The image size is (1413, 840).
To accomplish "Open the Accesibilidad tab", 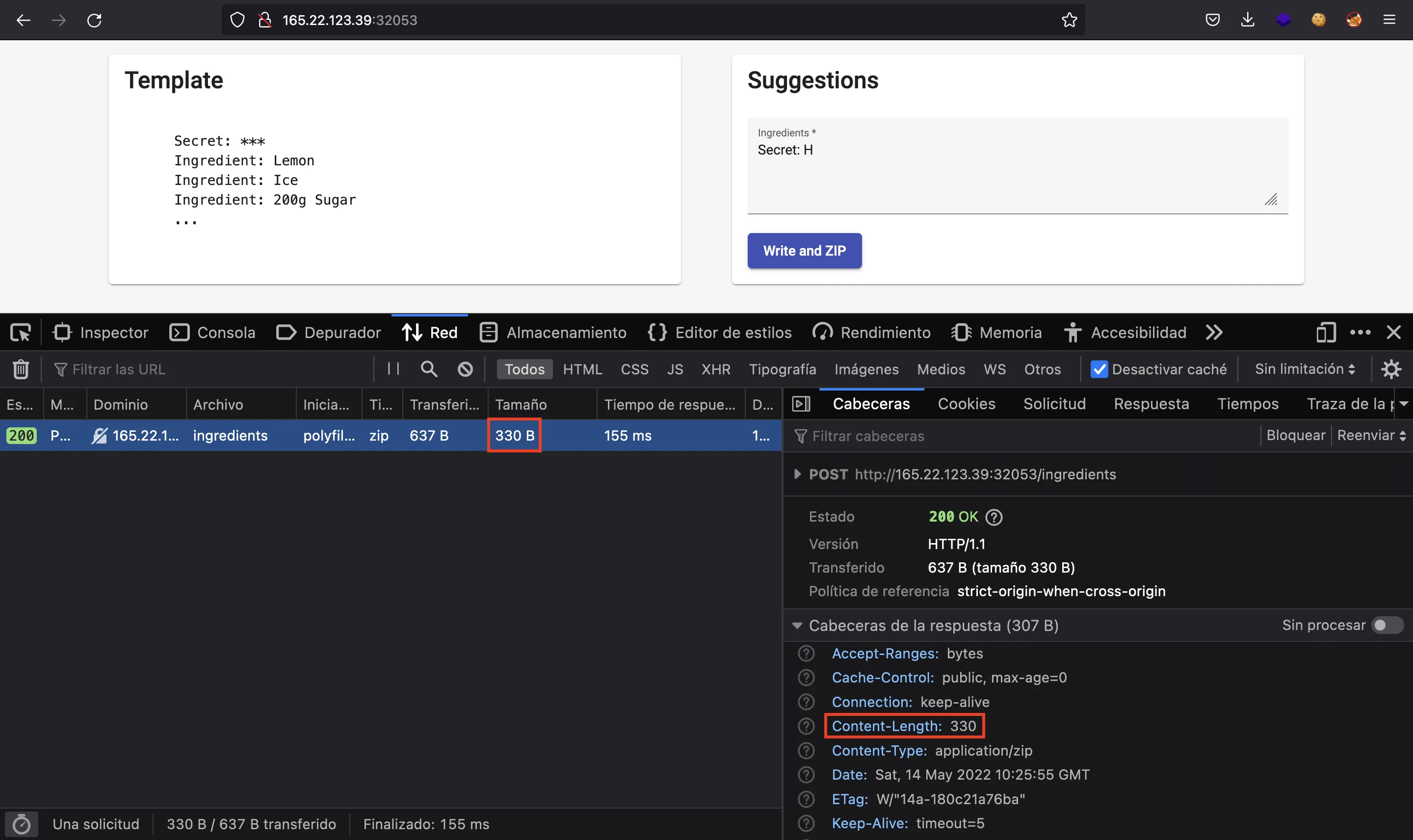I will point(1125,332).
